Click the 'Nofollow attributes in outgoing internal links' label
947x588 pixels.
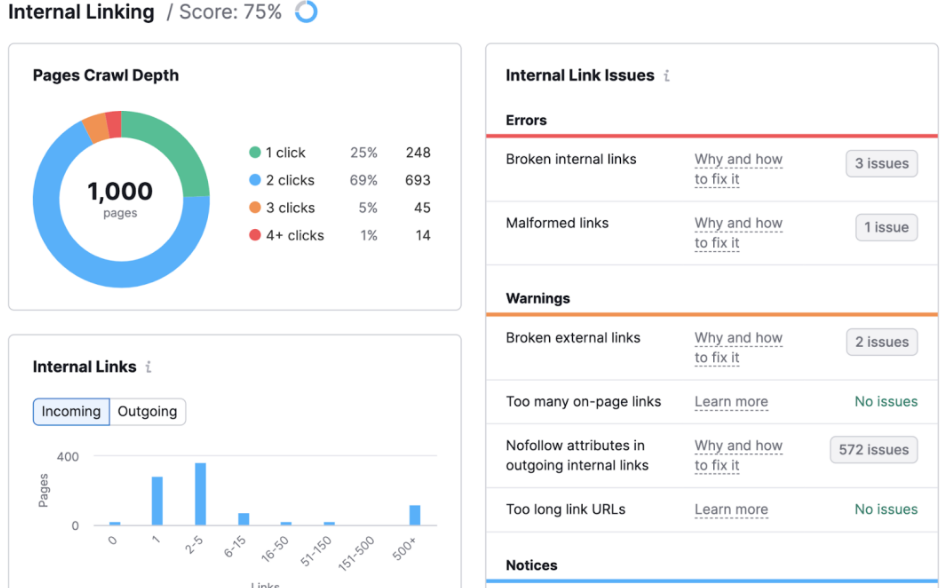coord(577,455)
